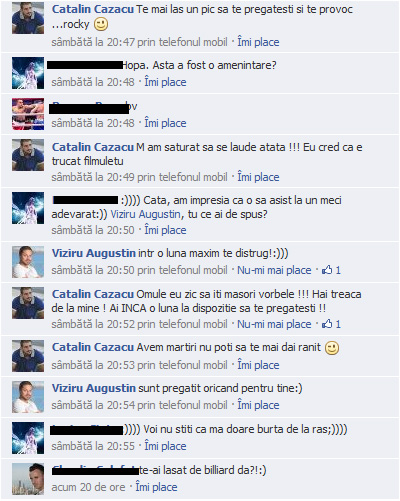Viewport: 400px width, 501px height.
Task: Unlike the 'Omule eu zic' comment
Action: pyautogui.click(x=274, y=324)
